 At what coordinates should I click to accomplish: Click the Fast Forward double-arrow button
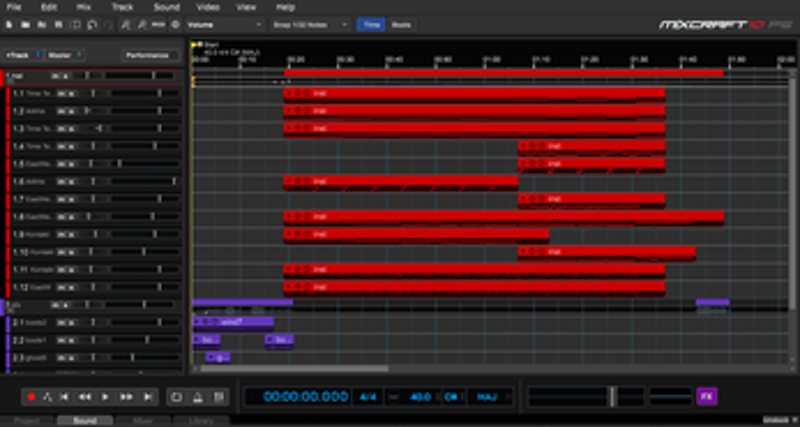[126, 396]
